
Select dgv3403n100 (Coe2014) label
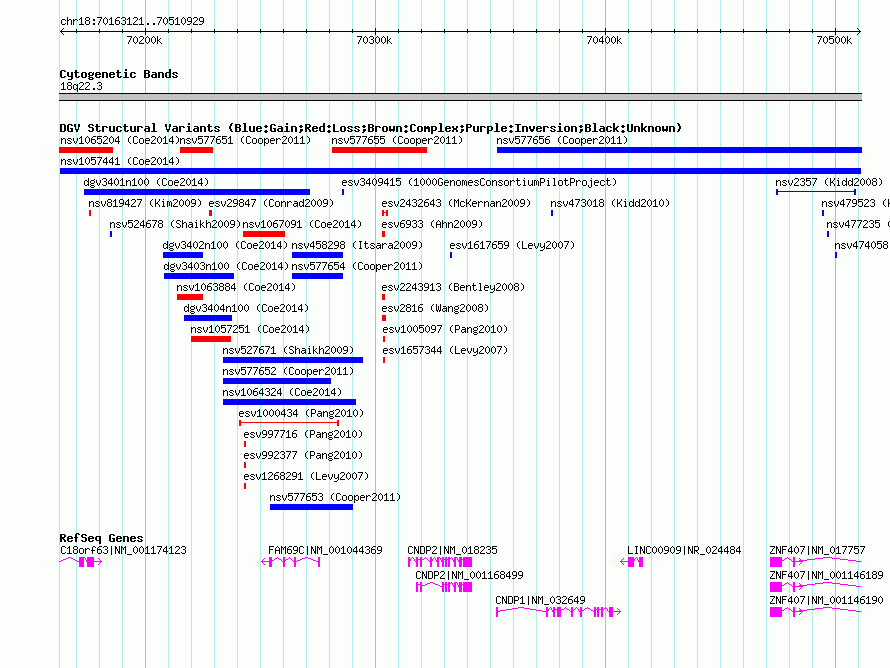click(226, 266)
